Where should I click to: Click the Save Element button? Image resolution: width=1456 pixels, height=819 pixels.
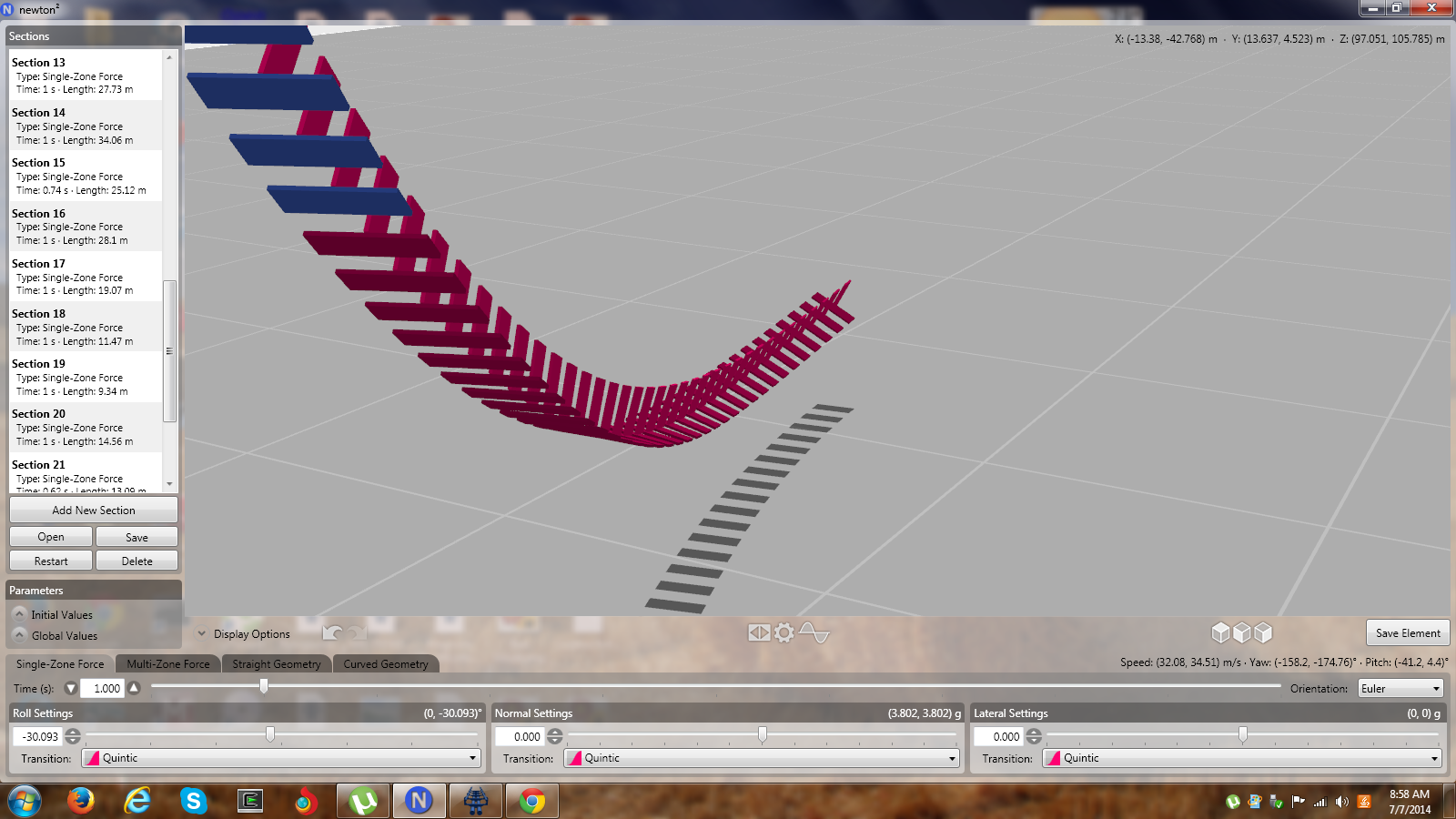pos(1407,632)
